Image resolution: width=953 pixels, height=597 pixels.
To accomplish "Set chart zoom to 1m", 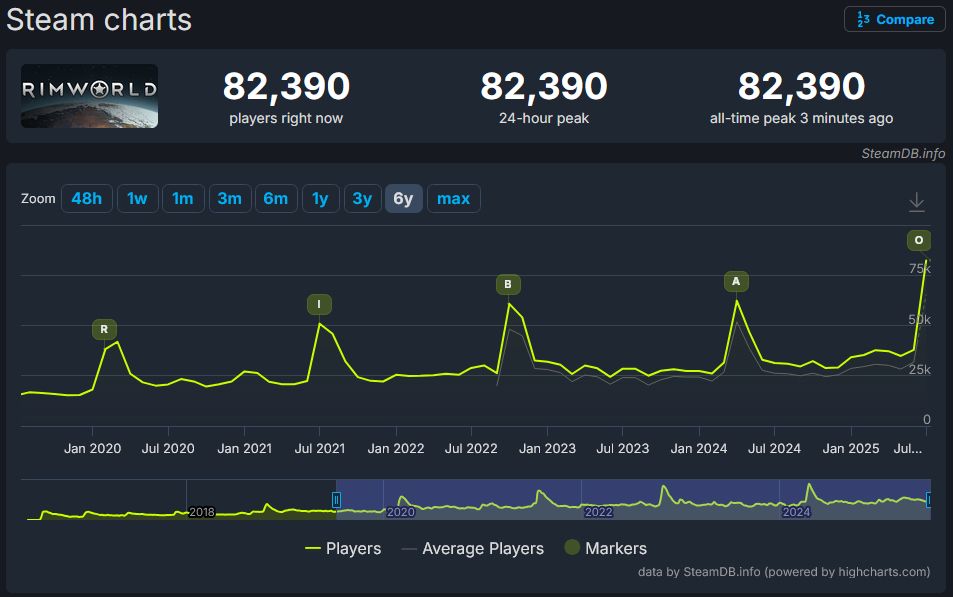I will [183, 199].
